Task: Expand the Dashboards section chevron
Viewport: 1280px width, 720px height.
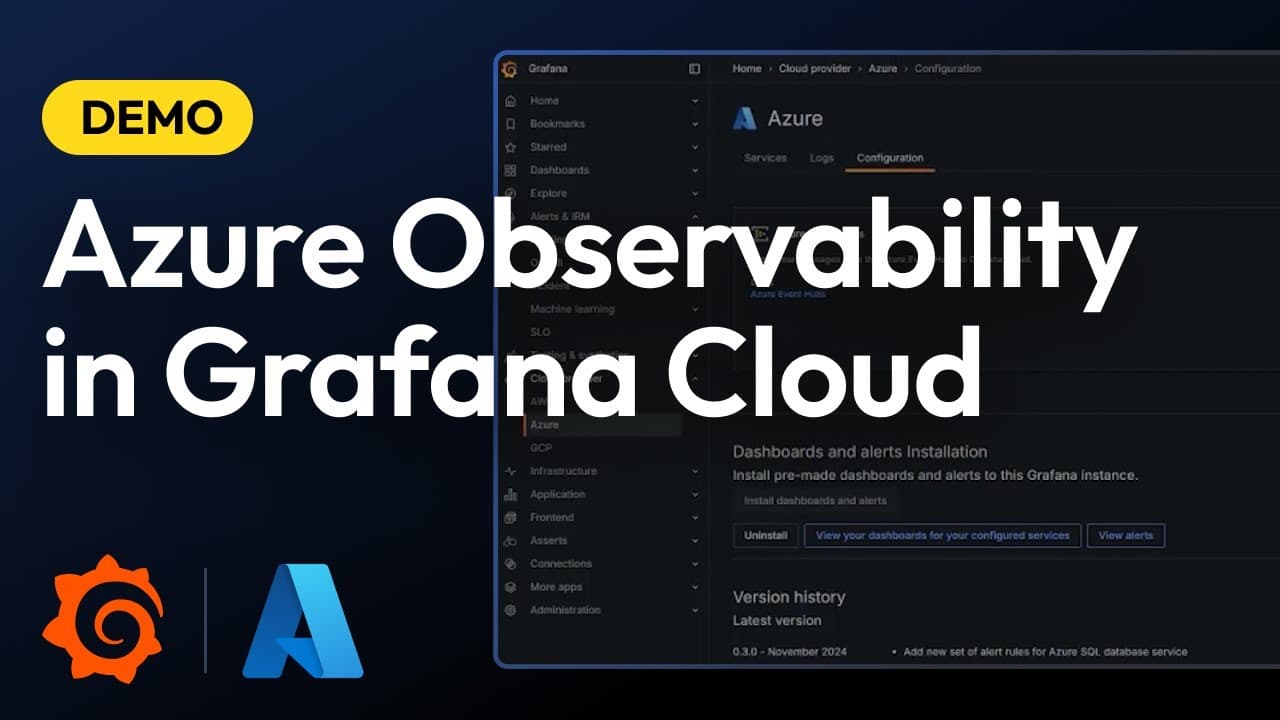Action: point(695,170)
